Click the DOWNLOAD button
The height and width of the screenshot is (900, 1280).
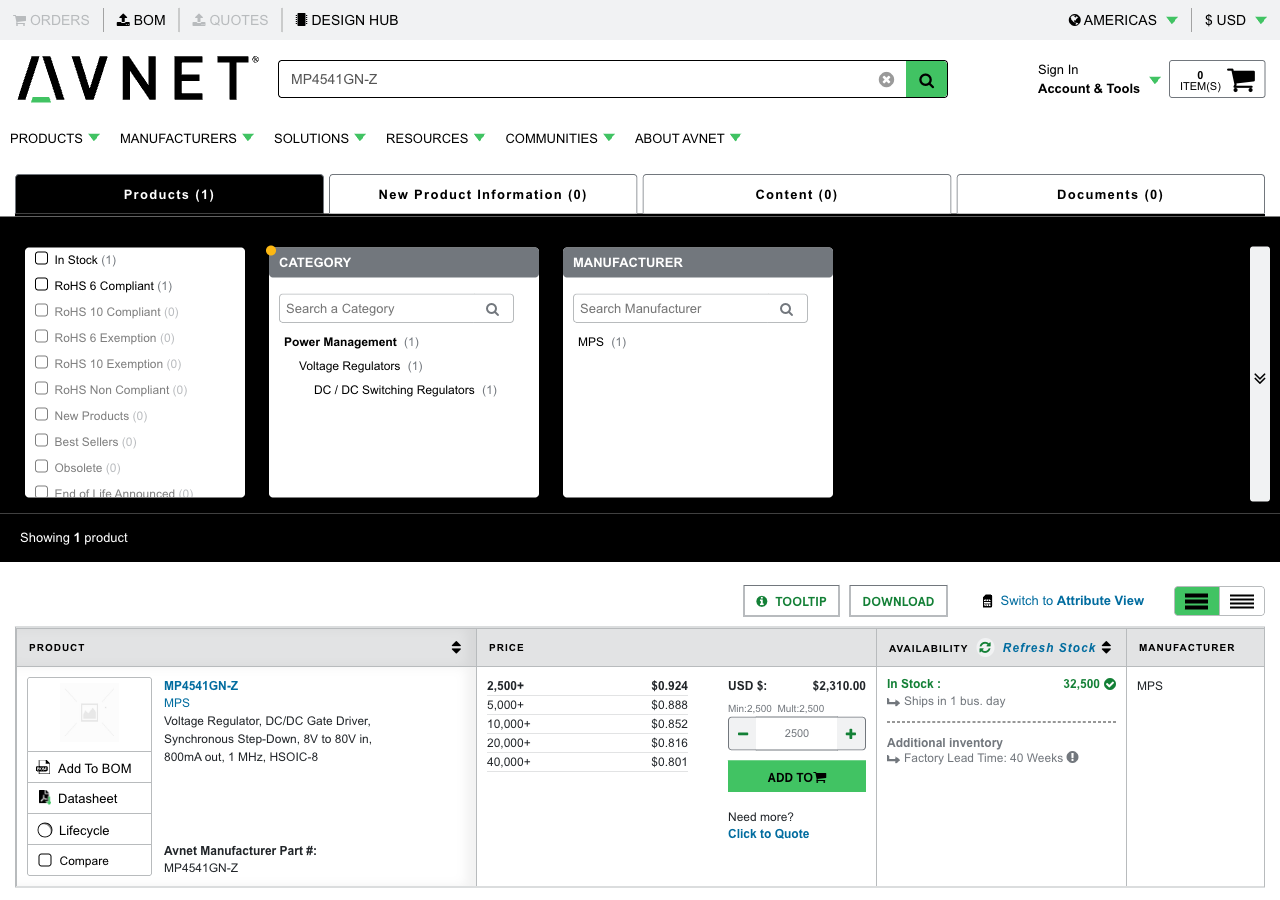pyautogui.click(x=898, y=601)
